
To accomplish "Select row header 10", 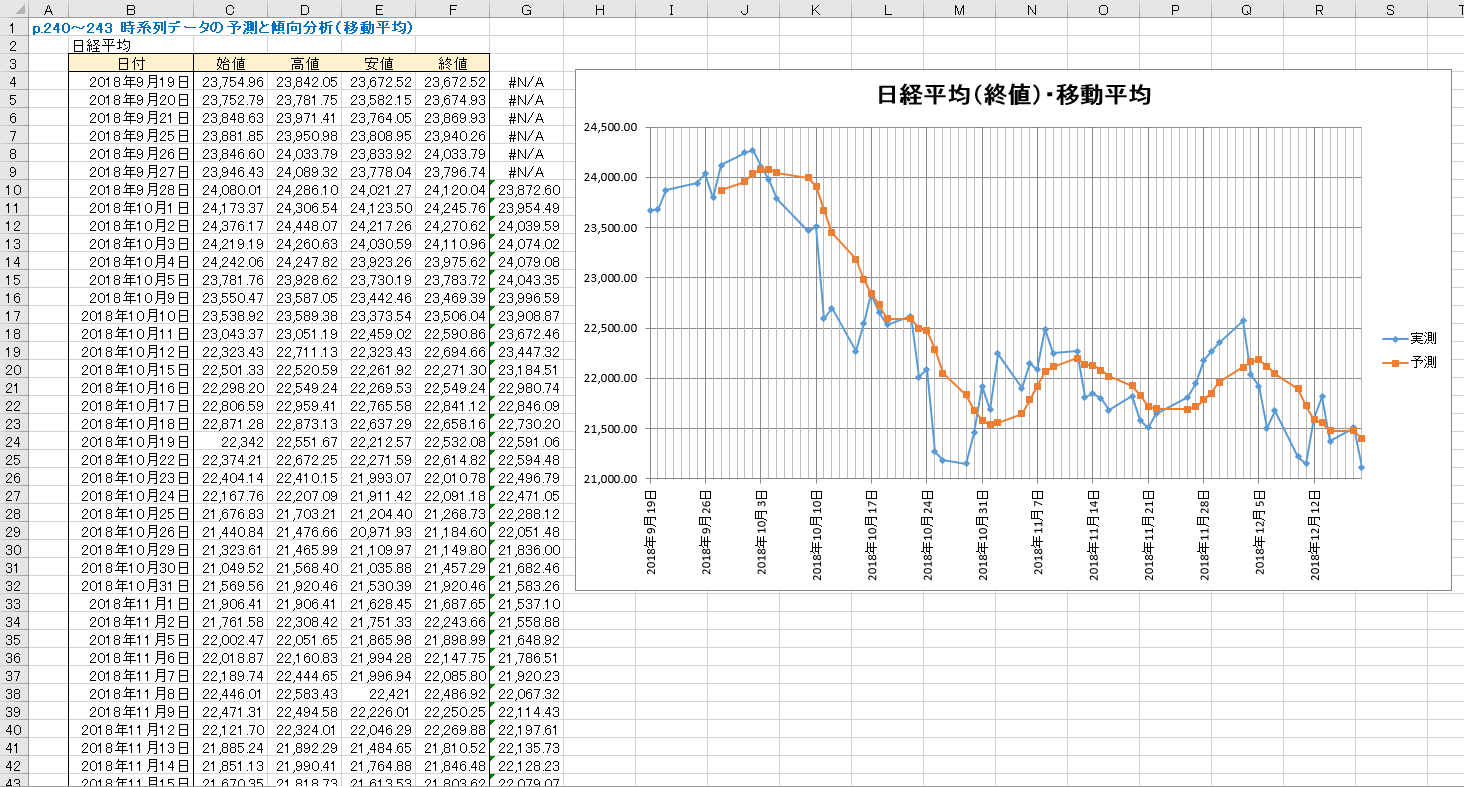I will [x=14, y=189].
